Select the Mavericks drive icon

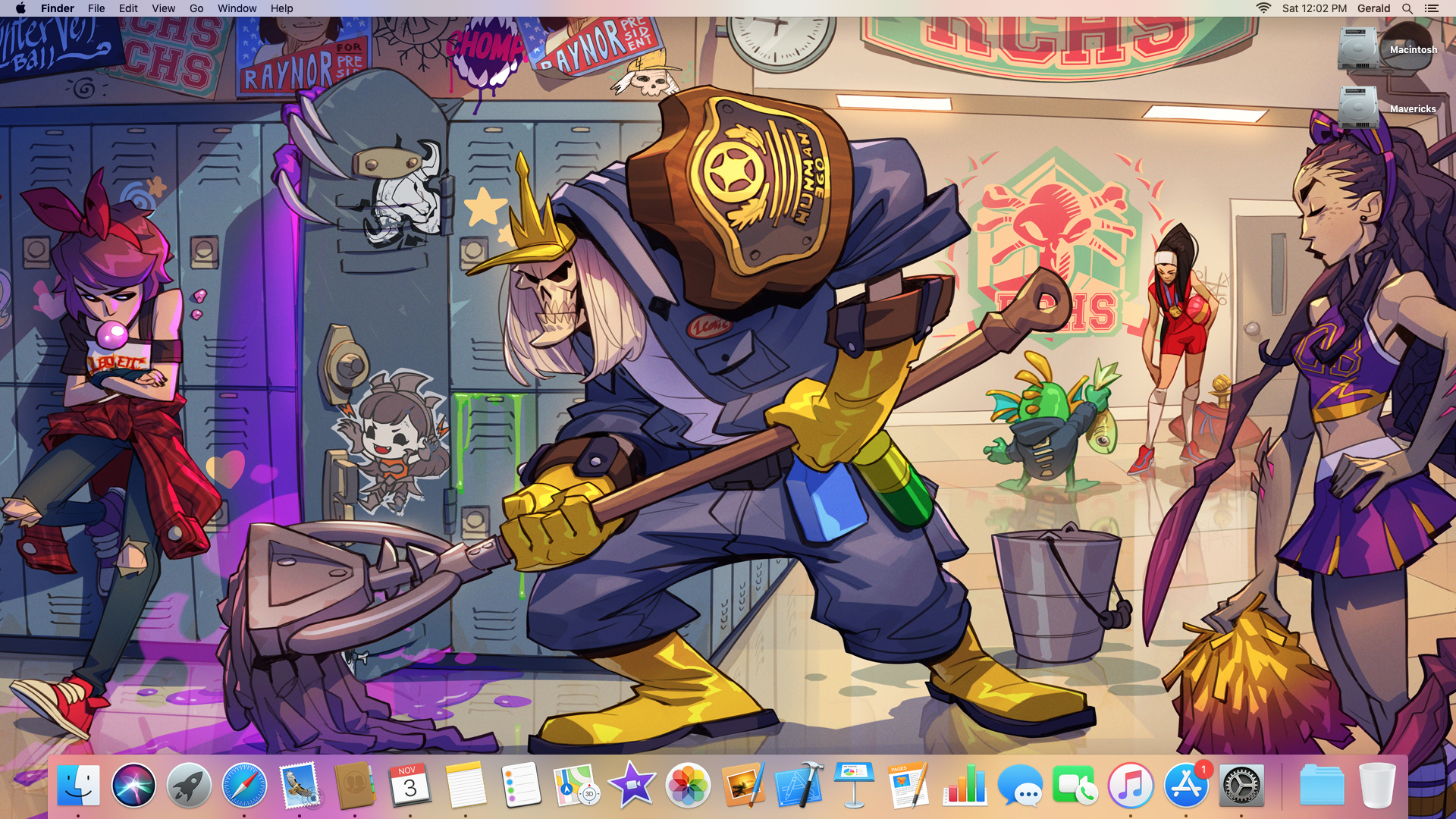point(1358,108)
